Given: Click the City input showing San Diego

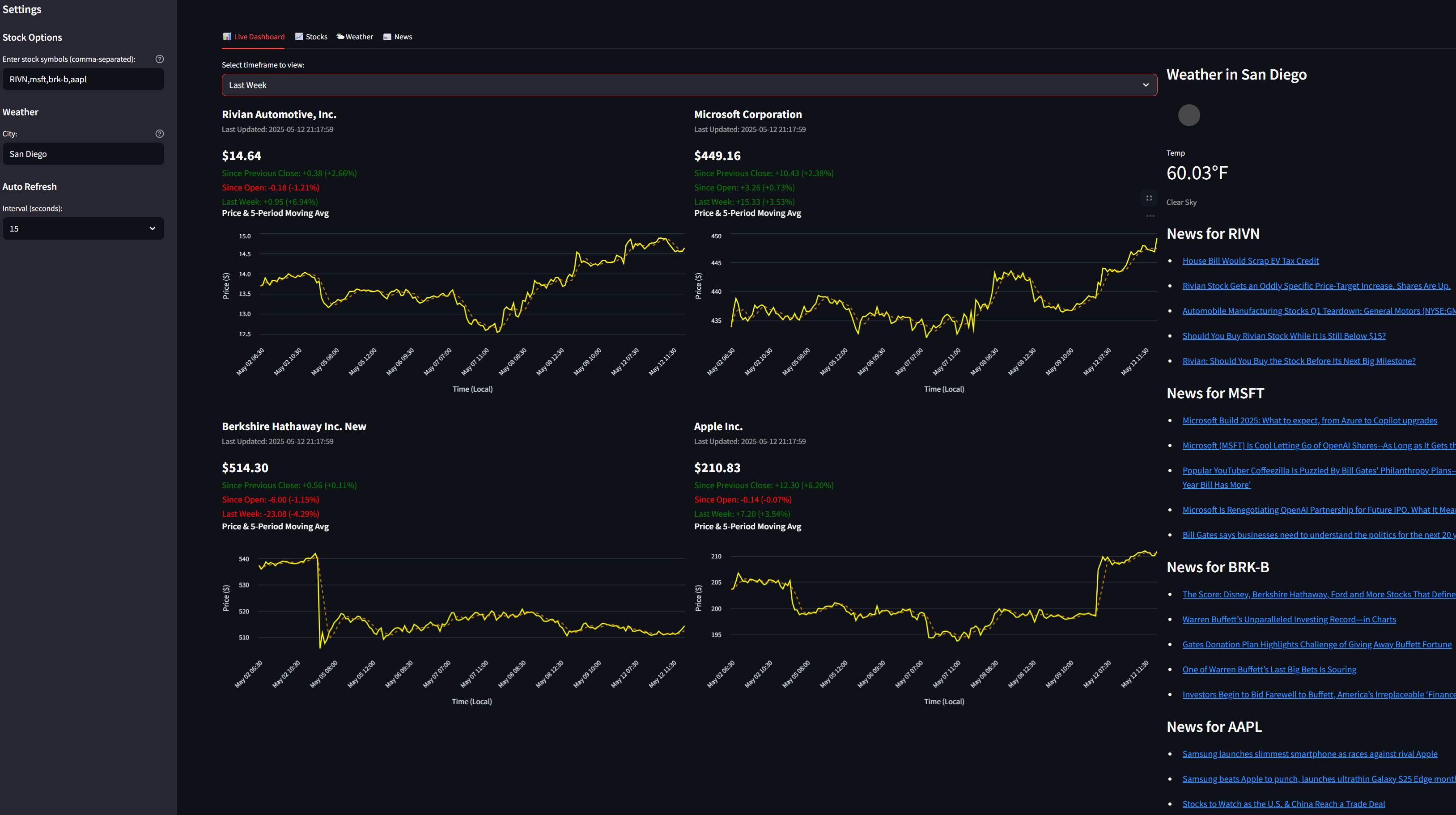Looking at the screenshot, I should (x=83, y=154).
